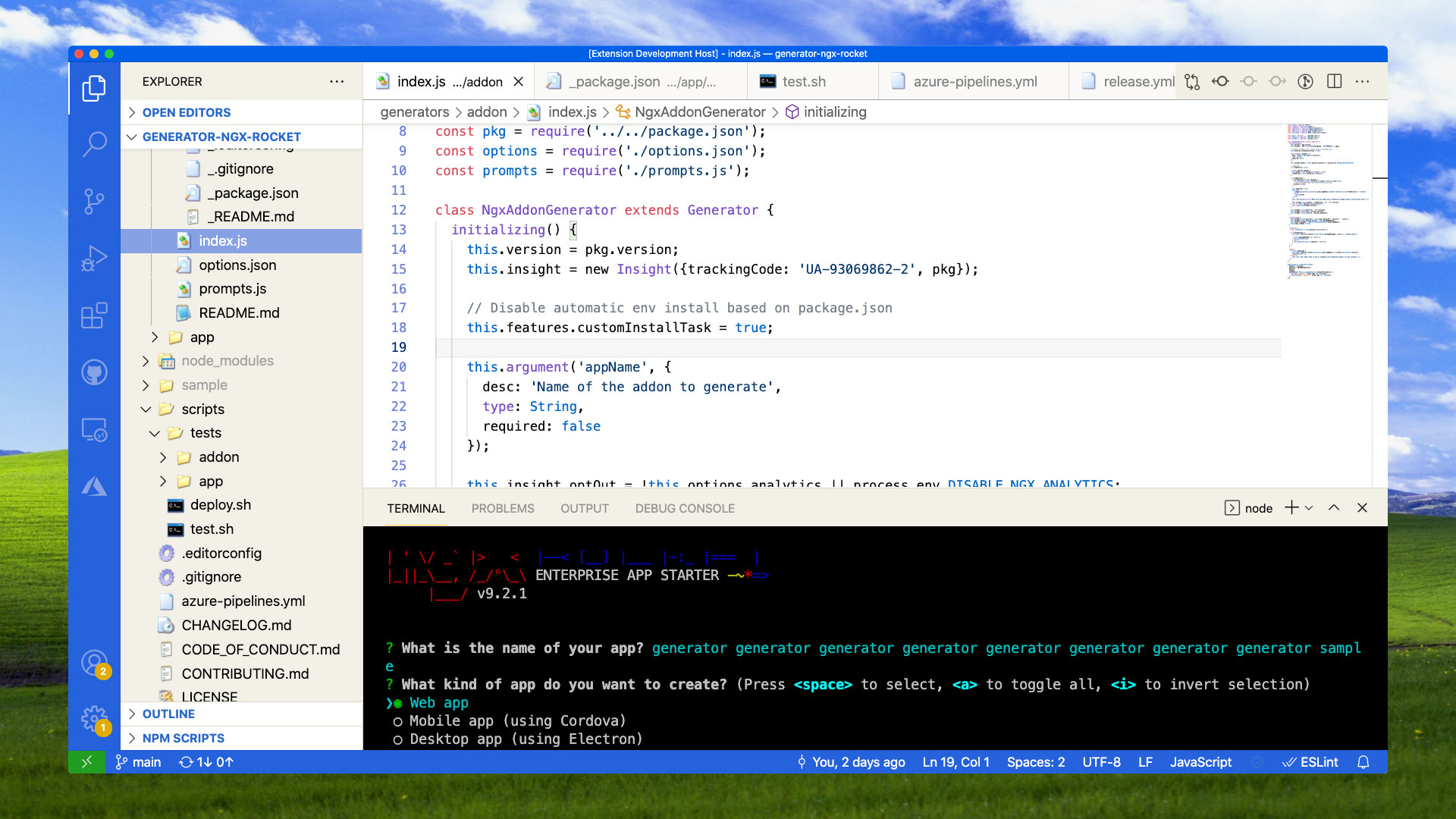Viewport: 1456px width, 819px height.
Task: Switch to the PROBLEMS tab in terminal
Action: 503,508
